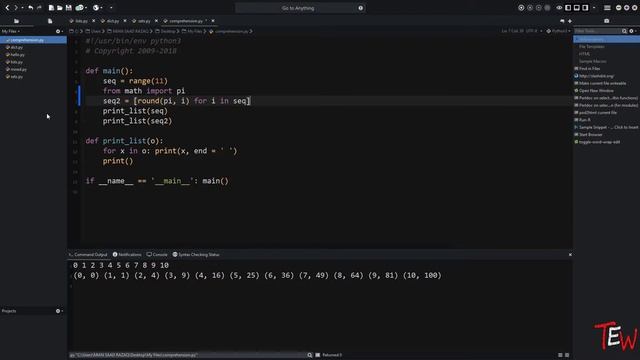The height and width of the screenshot is (360, 640).
Task: Toggle focus mode with the eye icon
Action: point(559,8)
